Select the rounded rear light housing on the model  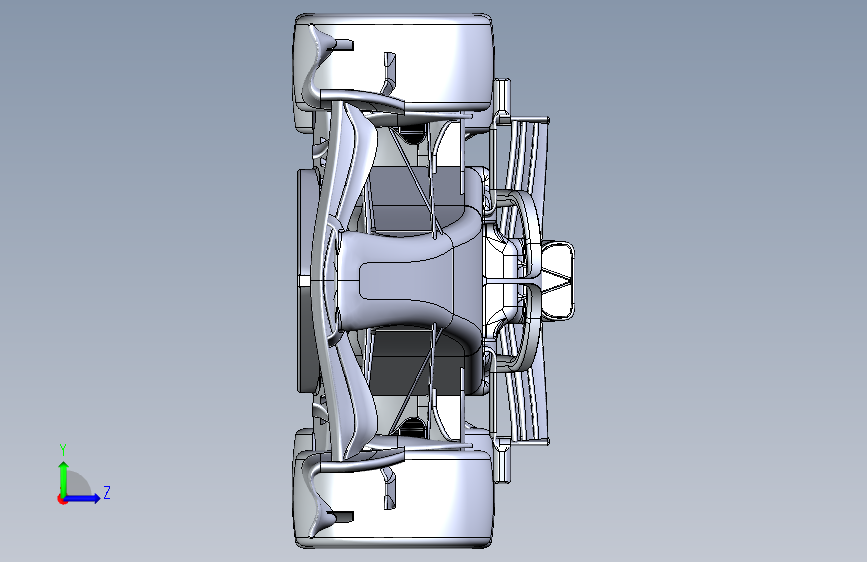pos(557,281)
